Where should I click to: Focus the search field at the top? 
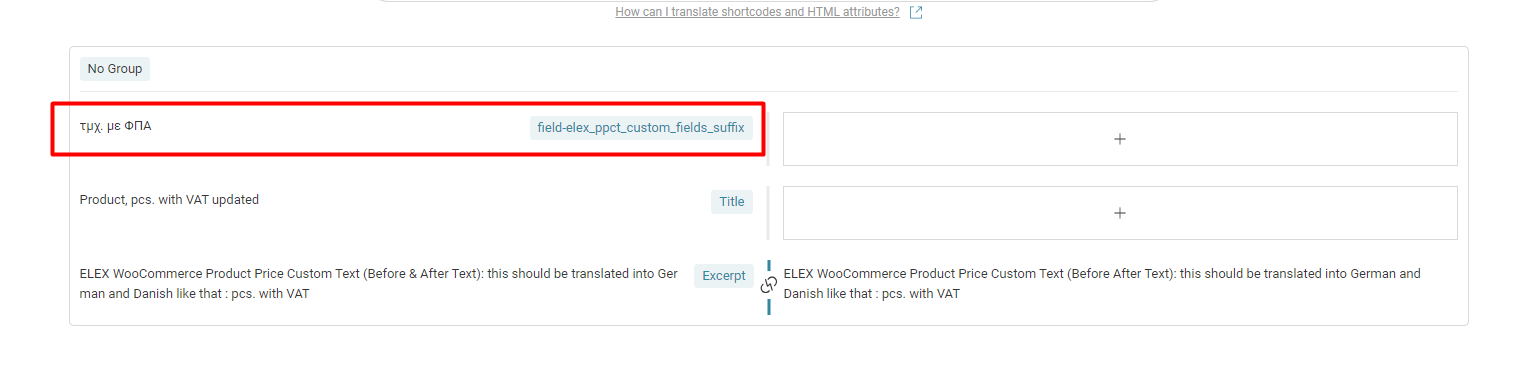[768, 1]
